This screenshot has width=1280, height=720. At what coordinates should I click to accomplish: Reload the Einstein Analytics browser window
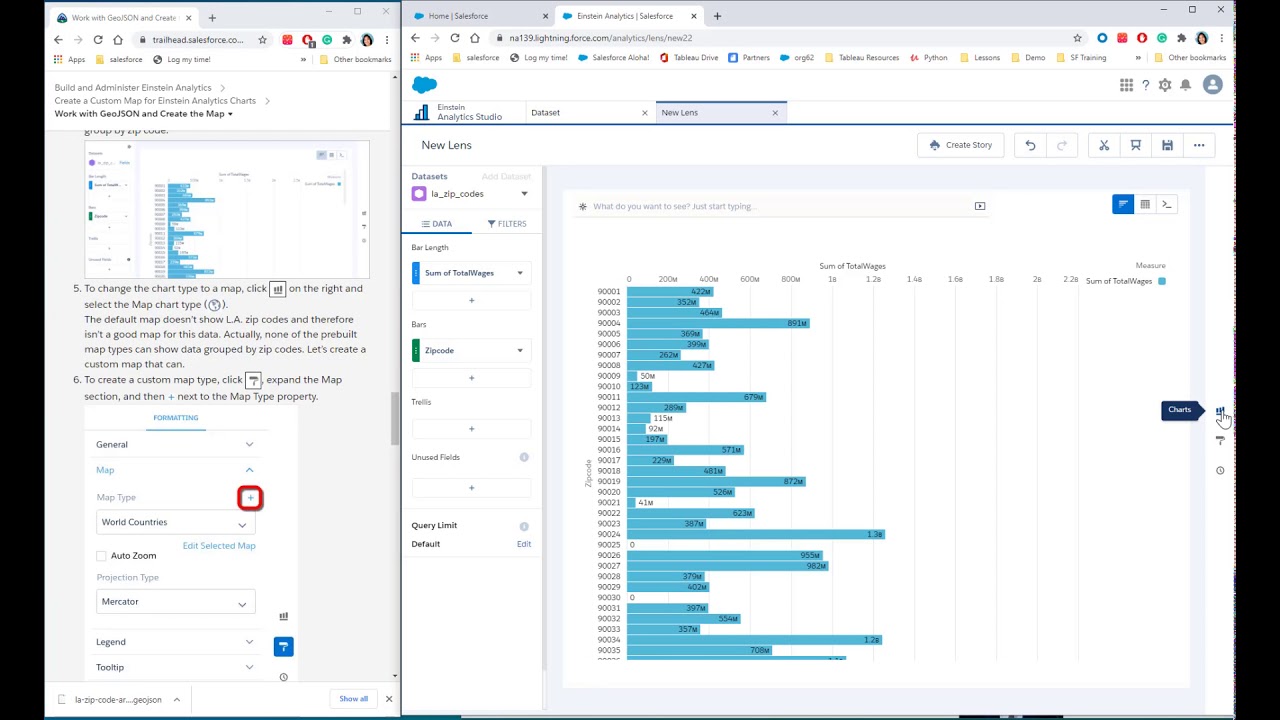point(455,38)
